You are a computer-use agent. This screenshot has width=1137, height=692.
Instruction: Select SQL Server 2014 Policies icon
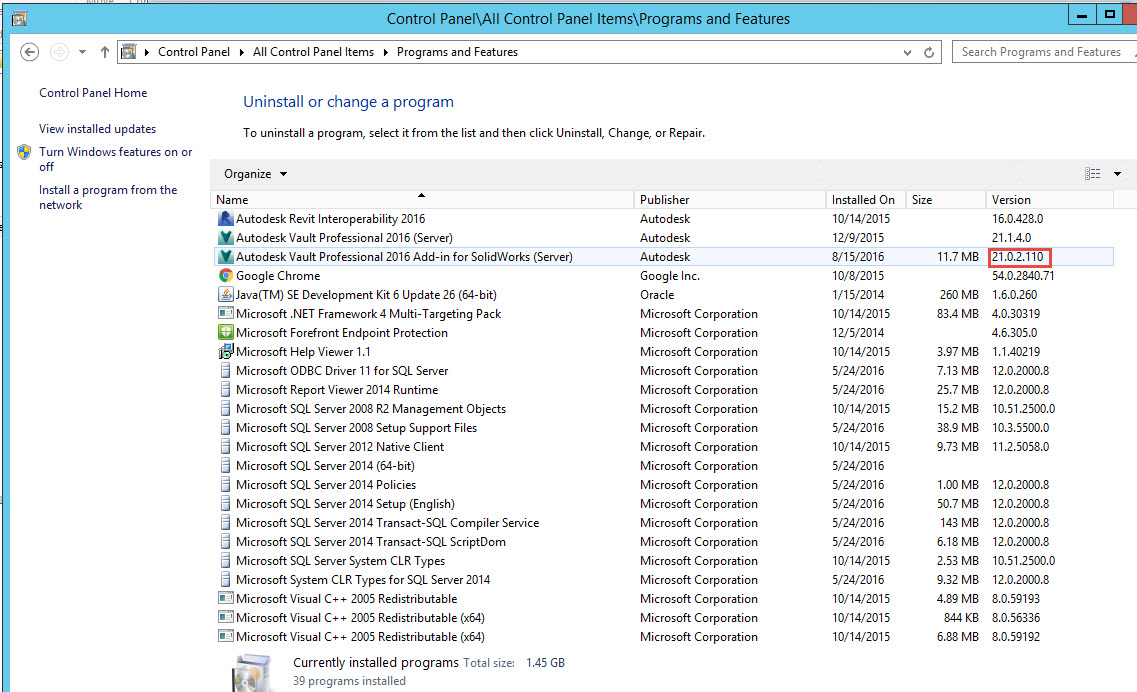(x=226, y=485)
